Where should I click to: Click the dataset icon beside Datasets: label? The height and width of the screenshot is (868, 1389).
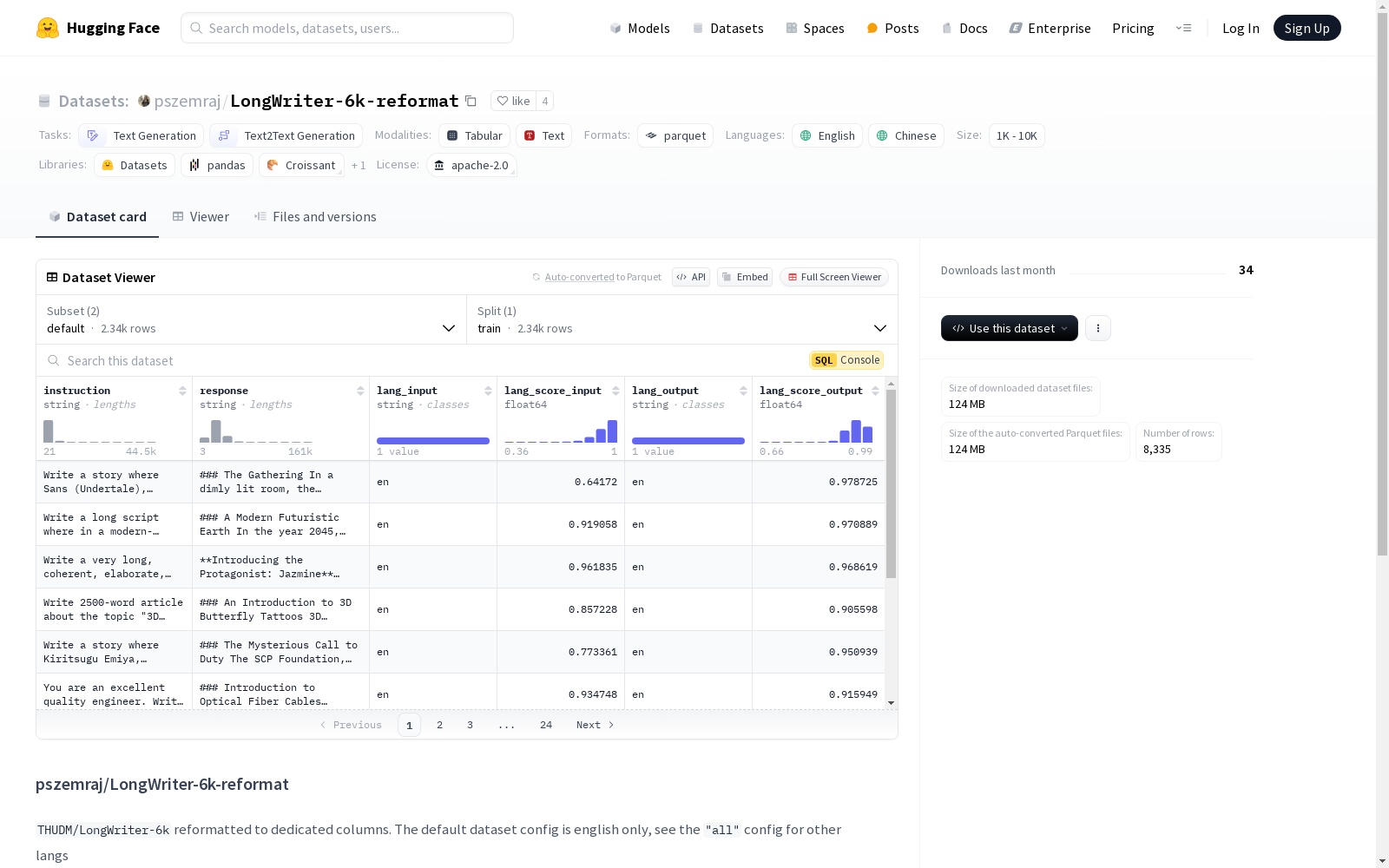[44, 101]
